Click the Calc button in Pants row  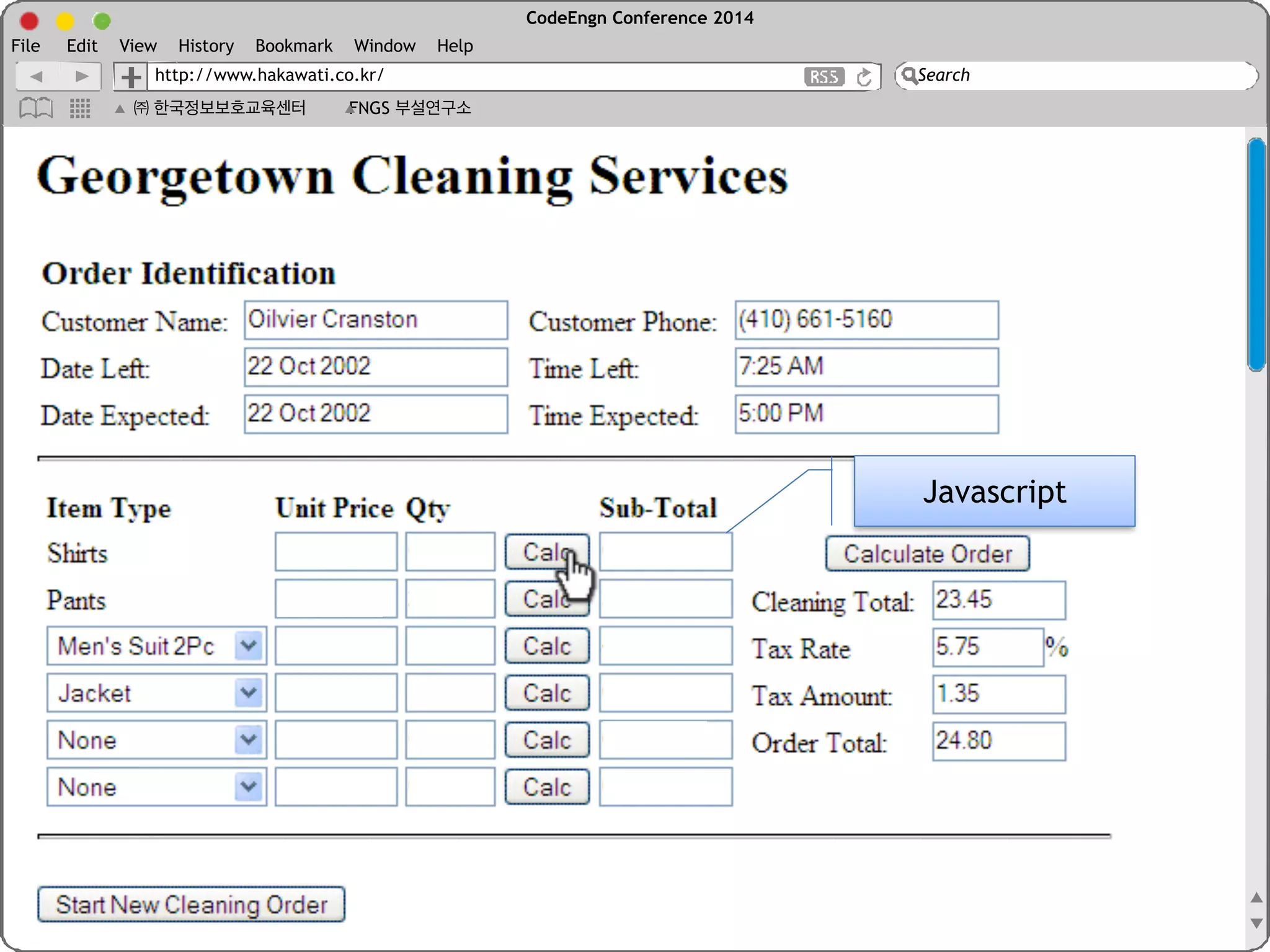coord(538,599)
